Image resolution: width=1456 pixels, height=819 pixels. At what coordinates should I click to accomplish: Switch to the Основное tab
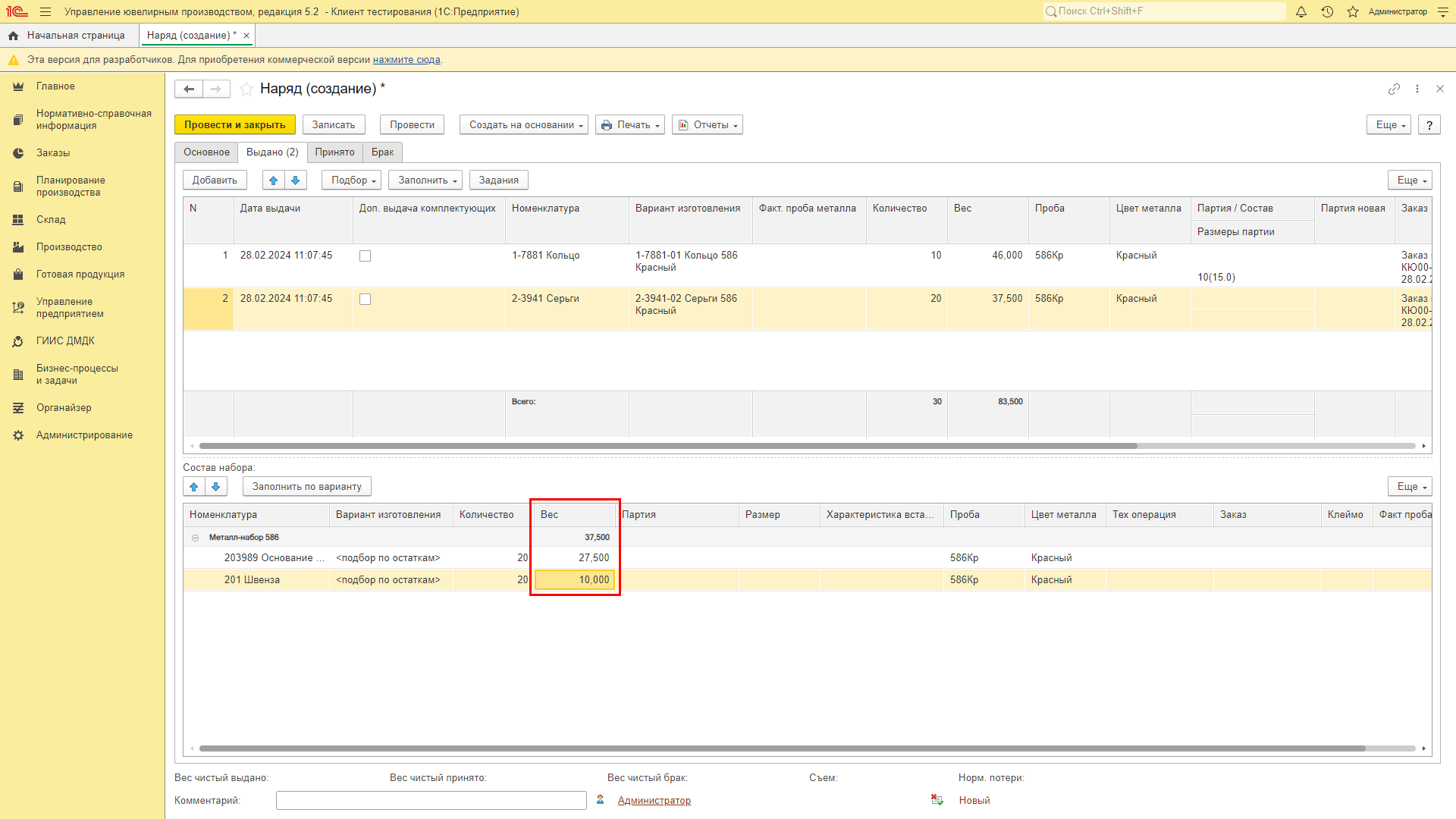[206, 152]
